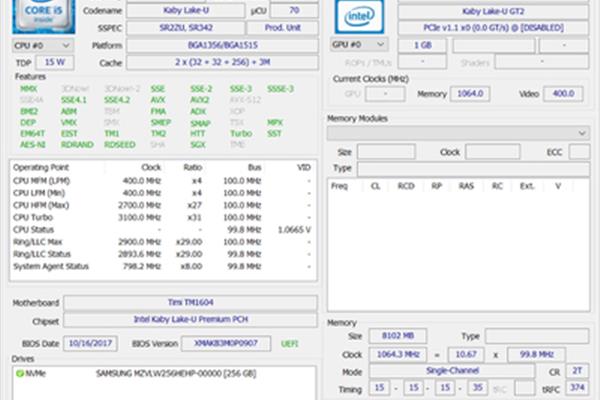The width and height of the screenshot is (600, 400).
Task: Select the Ring/LLC Status row
Action: pos(163,254)
